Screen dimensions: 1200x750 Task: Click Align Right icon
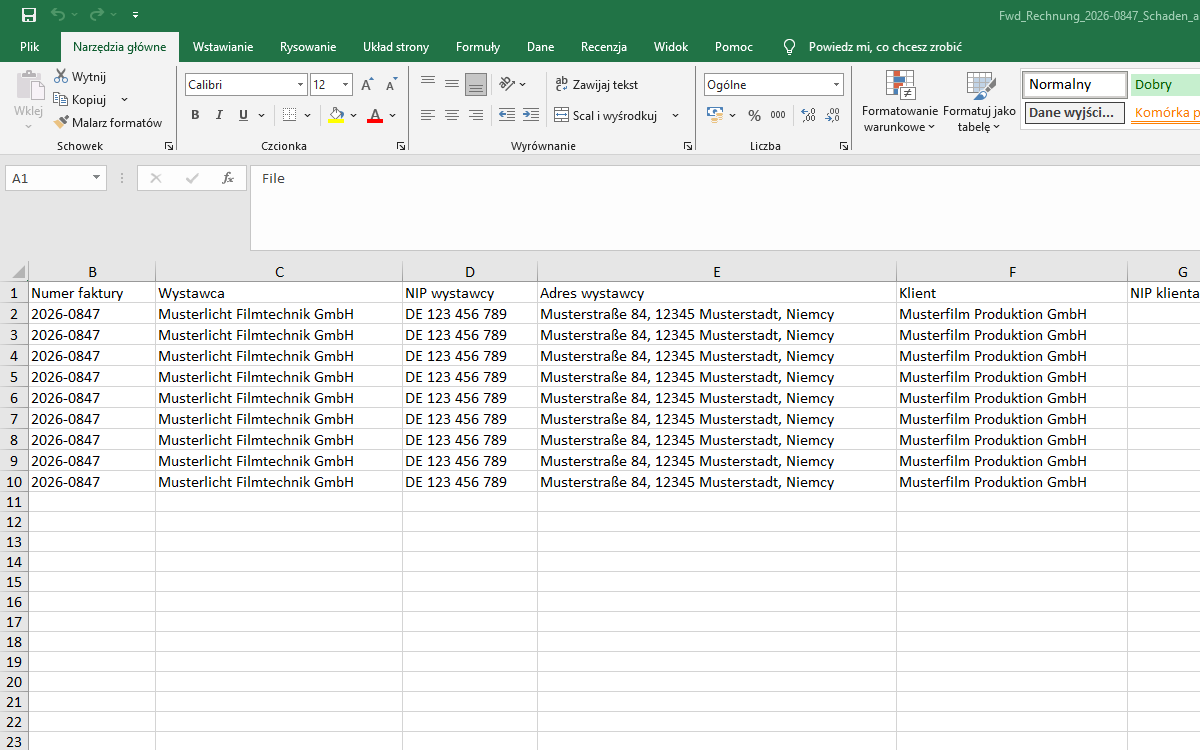pos(476,115)
